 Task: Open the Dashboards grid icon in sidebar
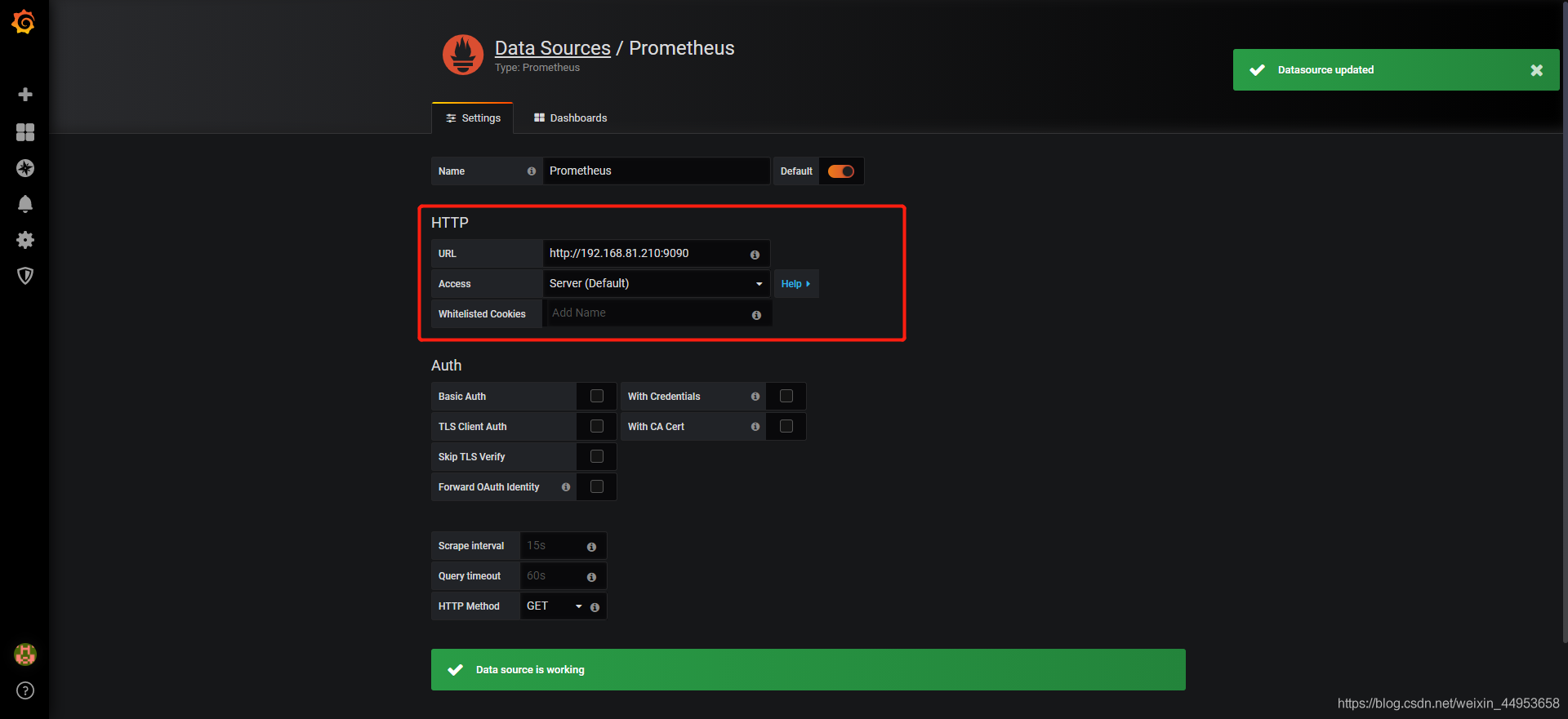tap(25, 132)
